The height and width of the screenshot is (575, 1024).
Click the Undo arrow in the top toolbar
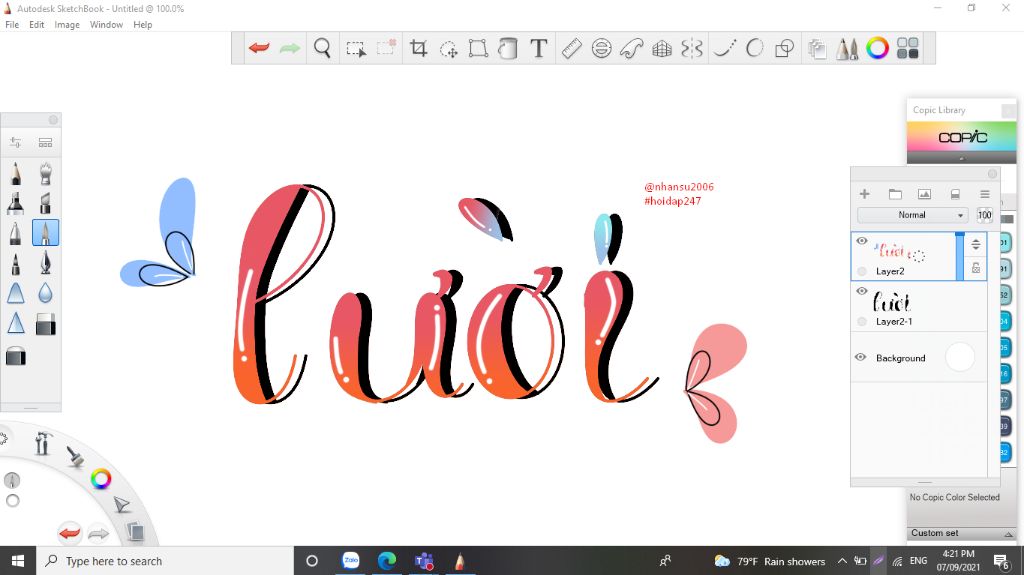[x=259, y=48]
